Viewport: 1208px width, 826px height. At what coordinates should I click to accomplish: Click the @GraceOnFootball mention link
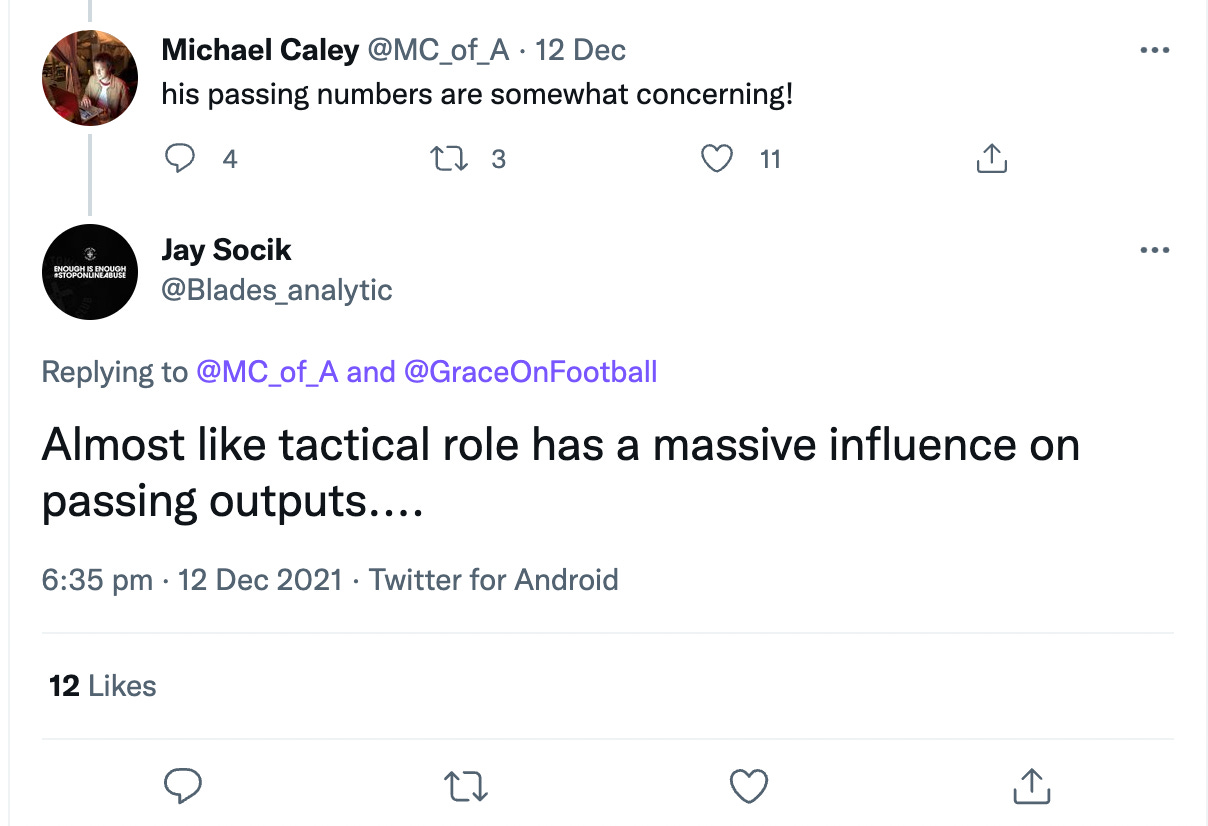[x=530, y=373]
